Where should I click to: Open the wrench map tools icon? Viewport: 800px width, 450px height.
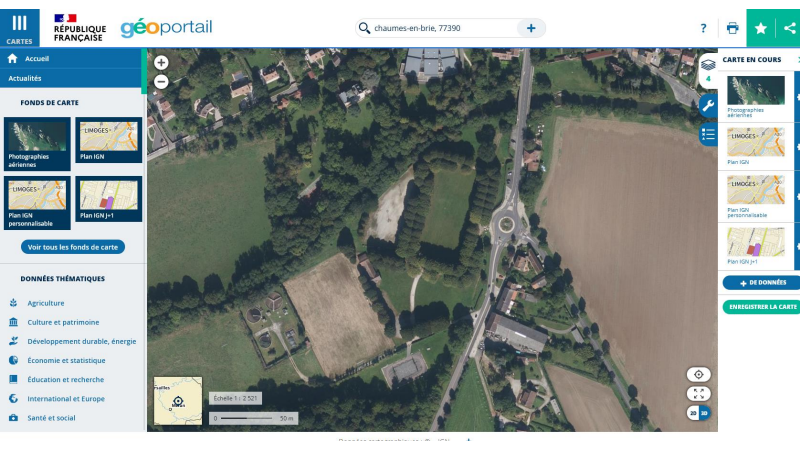coord(708,105)
